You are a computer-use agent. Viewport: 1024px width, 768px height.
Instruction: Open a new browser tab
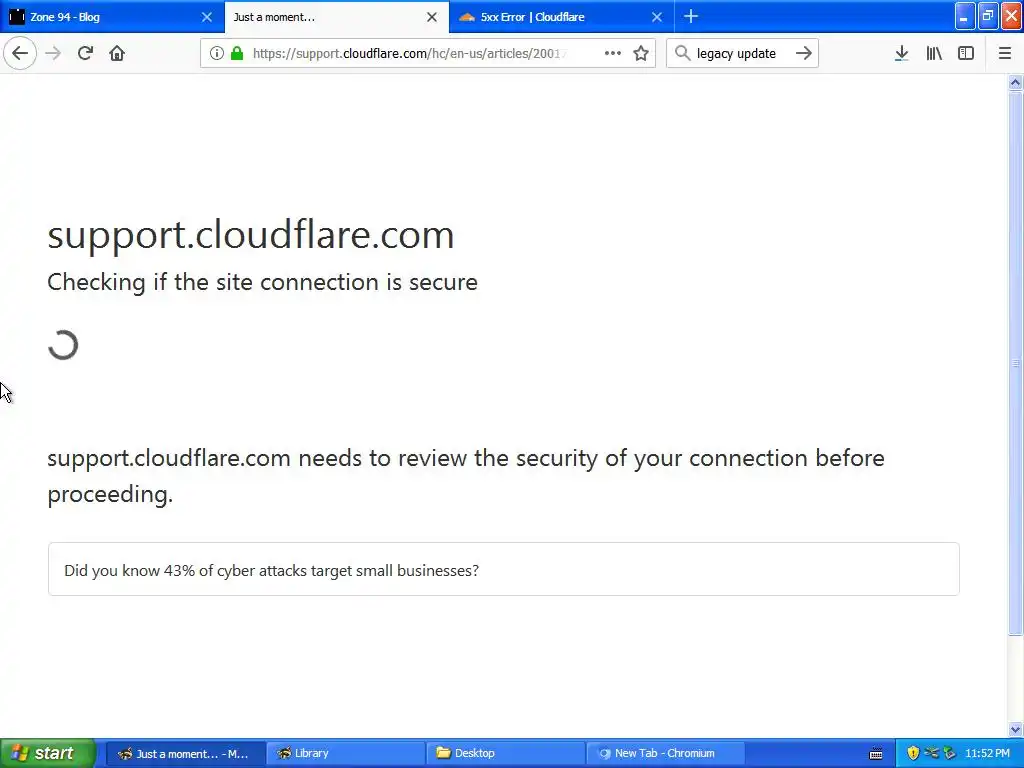pos(691,16)
